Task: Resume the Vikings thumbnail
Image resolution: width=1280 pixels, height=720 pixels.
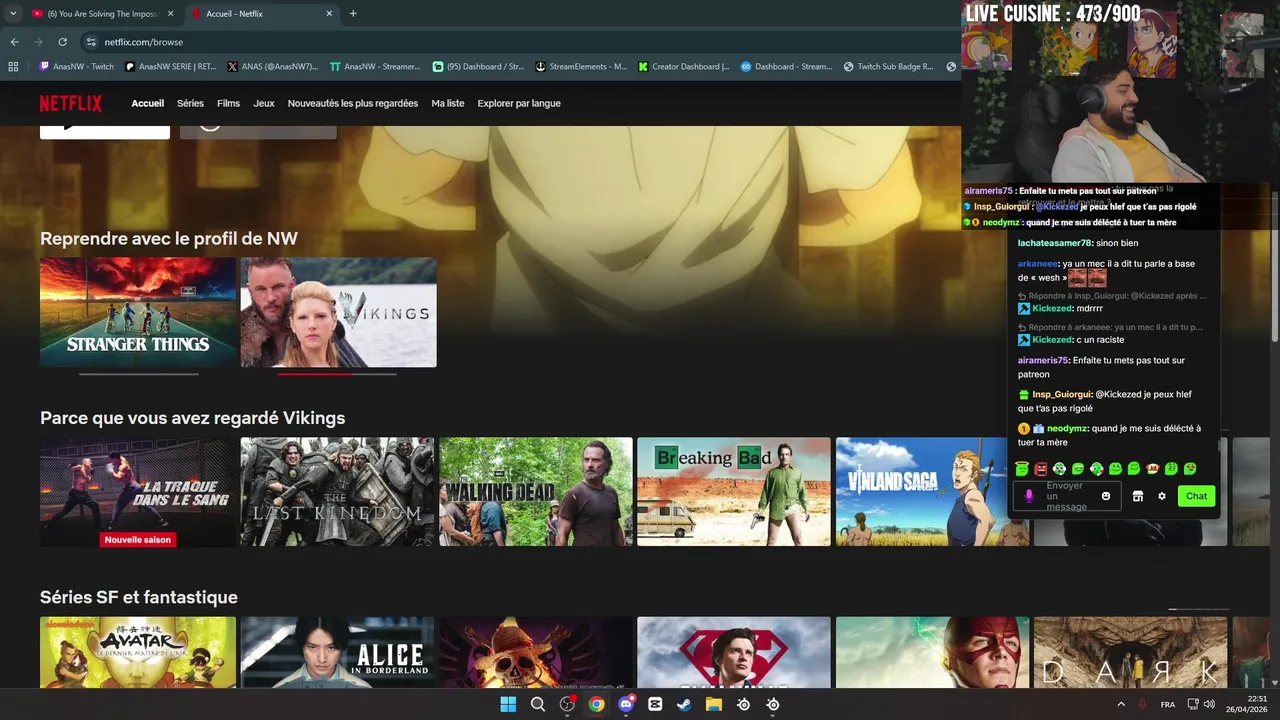Action: click(338, 312)
